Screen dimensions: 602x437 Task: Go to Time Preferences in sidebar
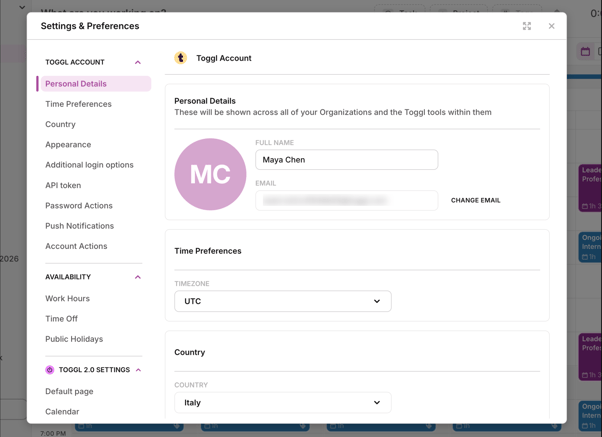coord(78,104)
